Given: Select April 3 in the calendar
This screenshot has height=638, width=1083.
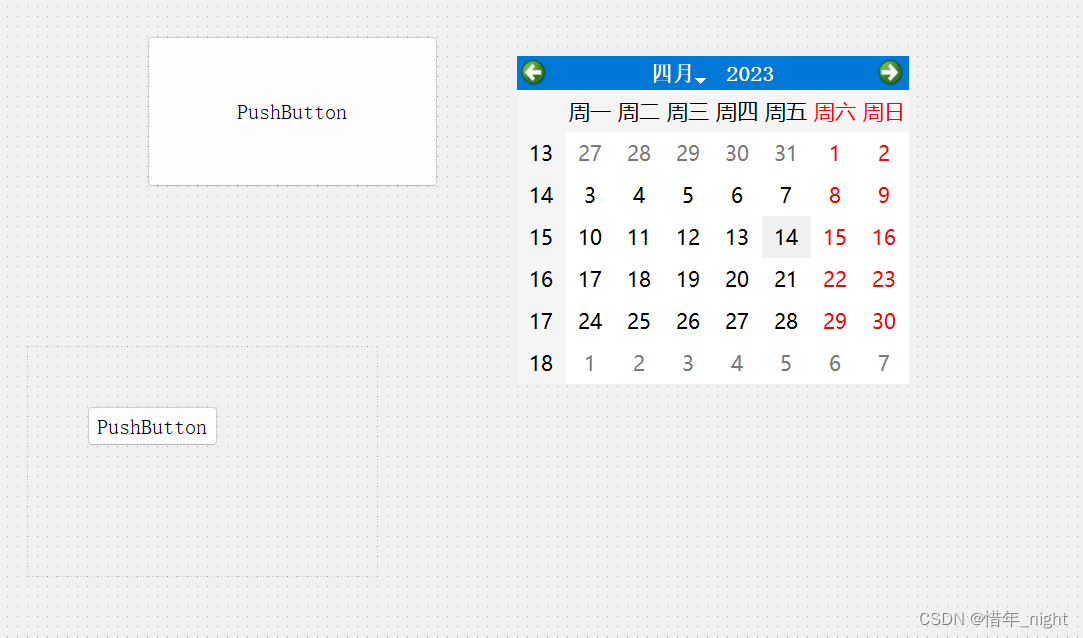Looking at the screenshot, I should tap(590, 195).
